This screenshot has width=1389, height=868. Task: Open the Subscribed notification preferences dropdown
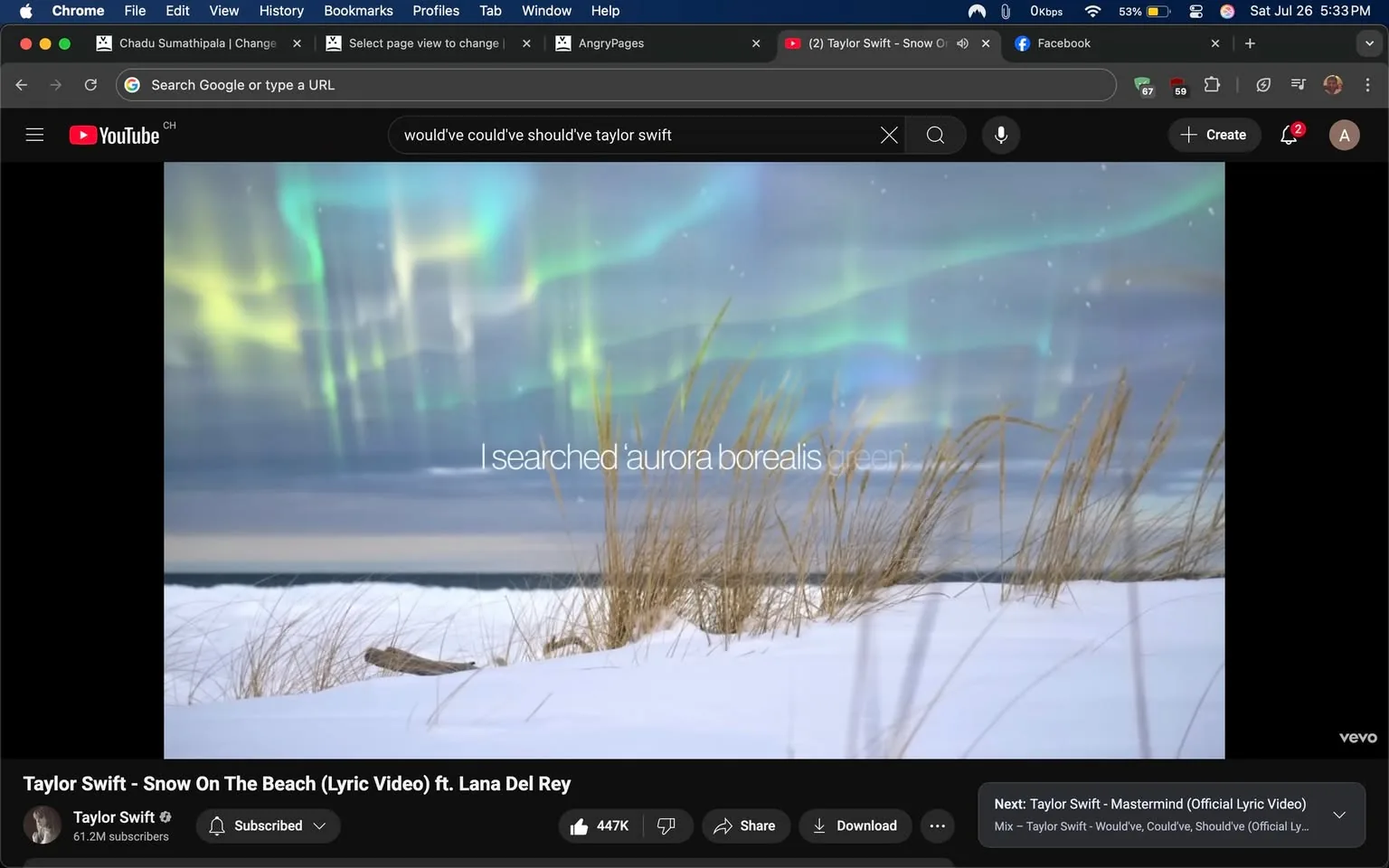pos(319,826)
